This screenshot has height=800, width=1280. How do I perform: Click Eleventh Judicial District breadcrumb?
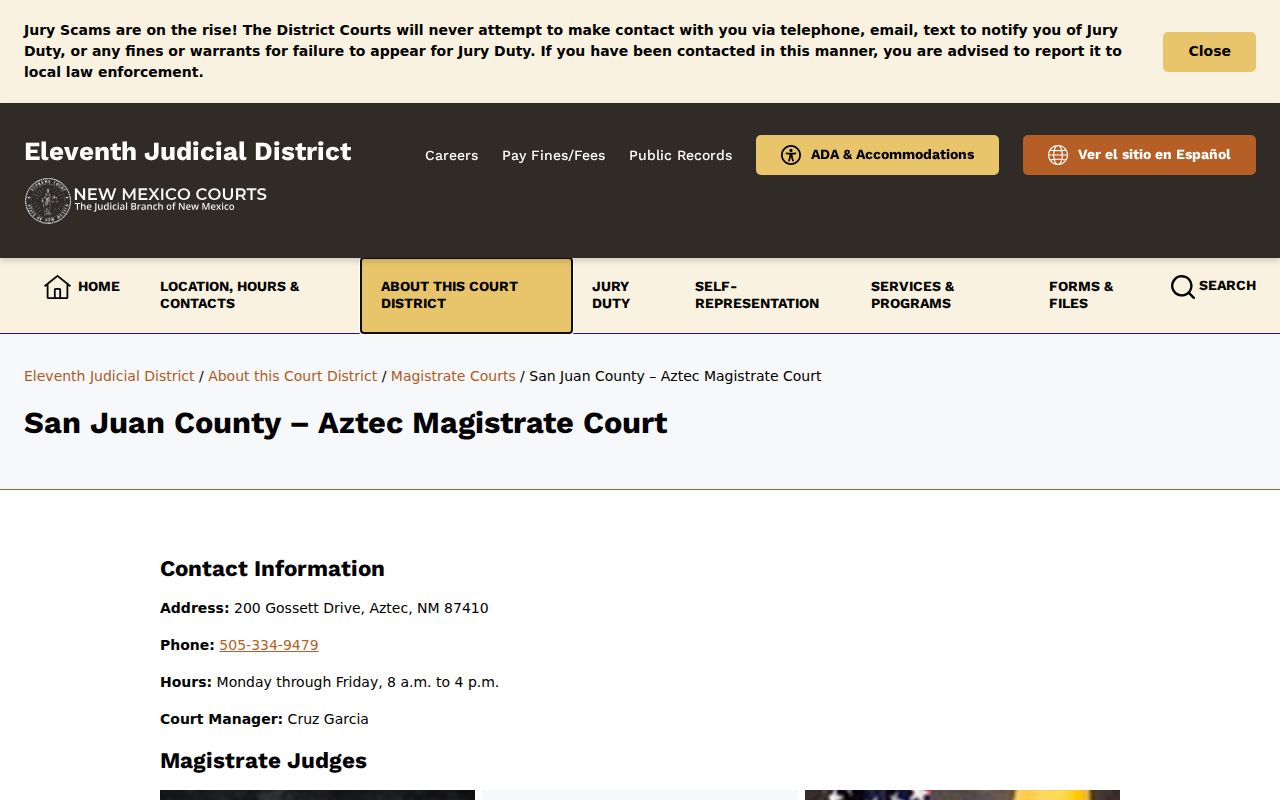pos(109,376)
